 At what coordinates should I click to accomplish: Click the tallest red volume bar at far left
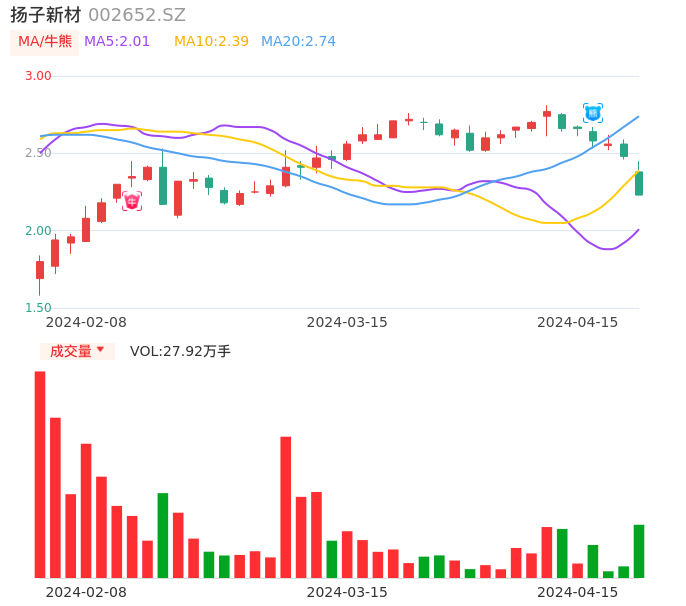(x=40, y=474)
